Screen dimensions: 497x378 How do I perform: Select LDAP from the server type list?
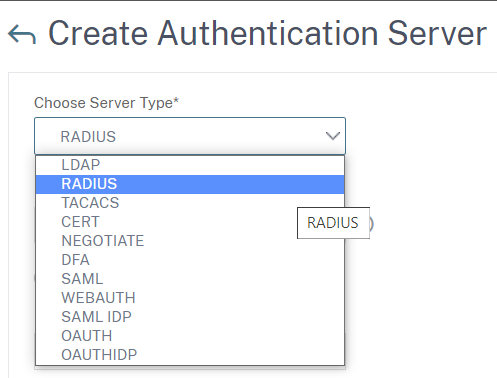coord(190,165)
